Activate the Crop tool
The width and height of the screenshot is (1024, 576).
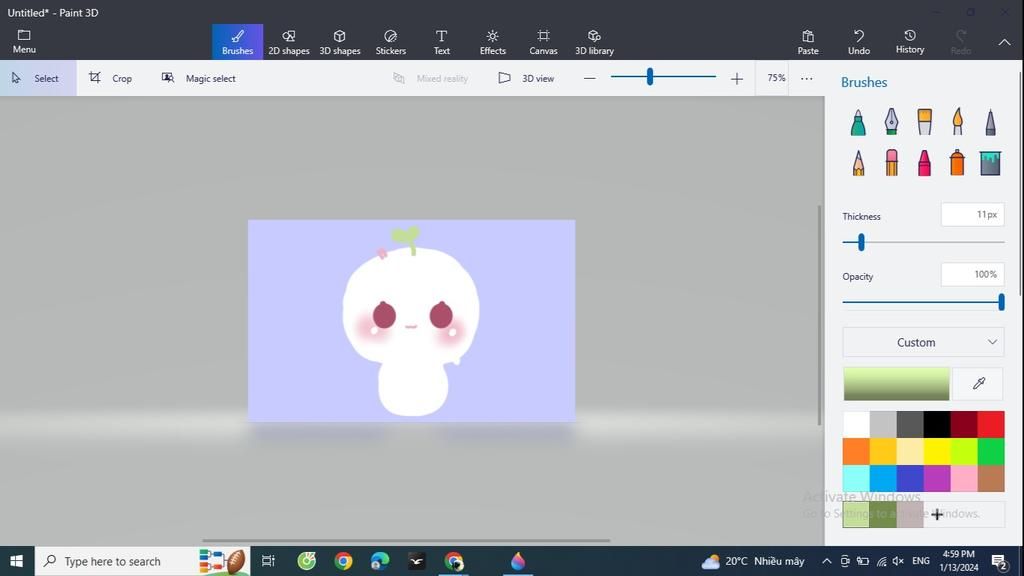tap(110, 78)
